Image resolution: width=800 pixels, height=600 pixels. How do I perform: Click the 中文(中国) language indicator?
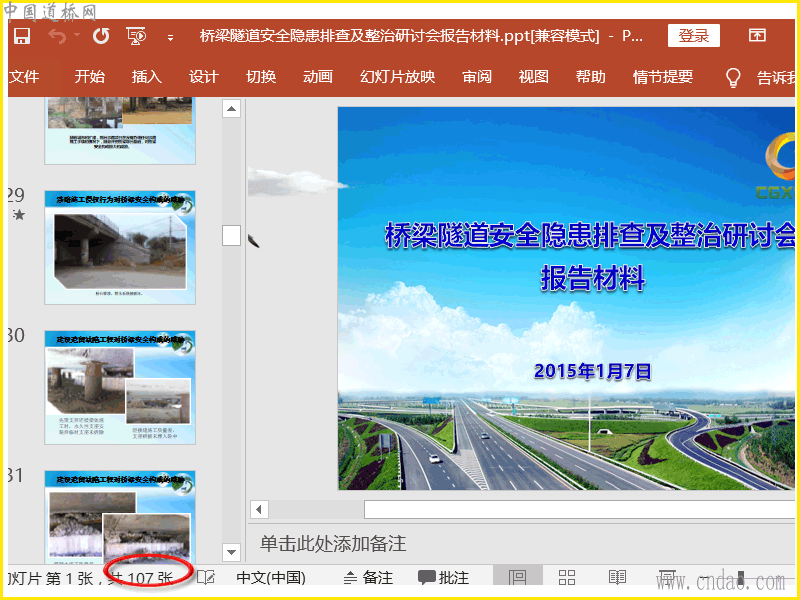[271, 578]
